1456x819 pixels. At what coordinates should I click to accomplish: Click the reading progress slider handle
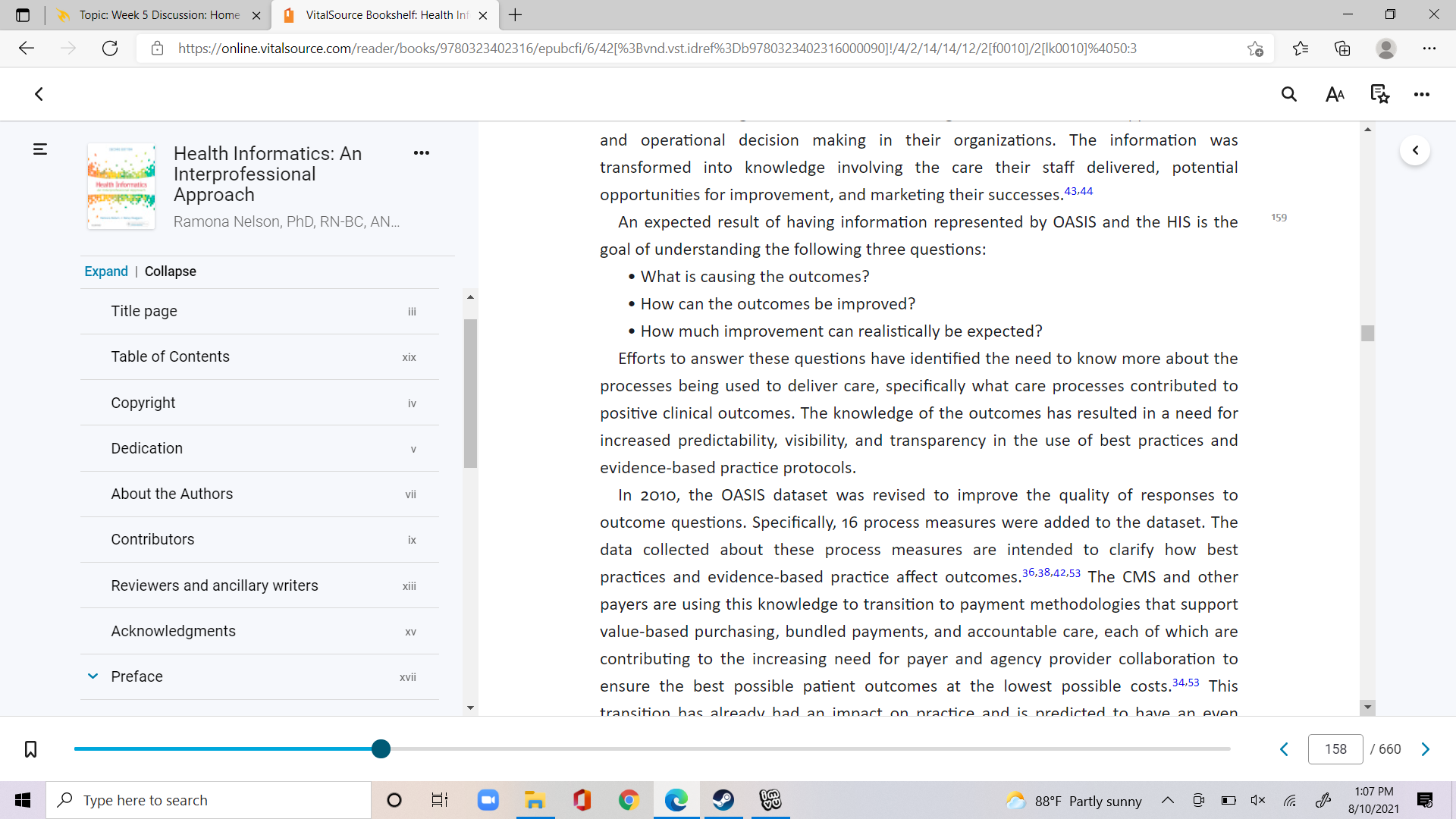(381, 749)
